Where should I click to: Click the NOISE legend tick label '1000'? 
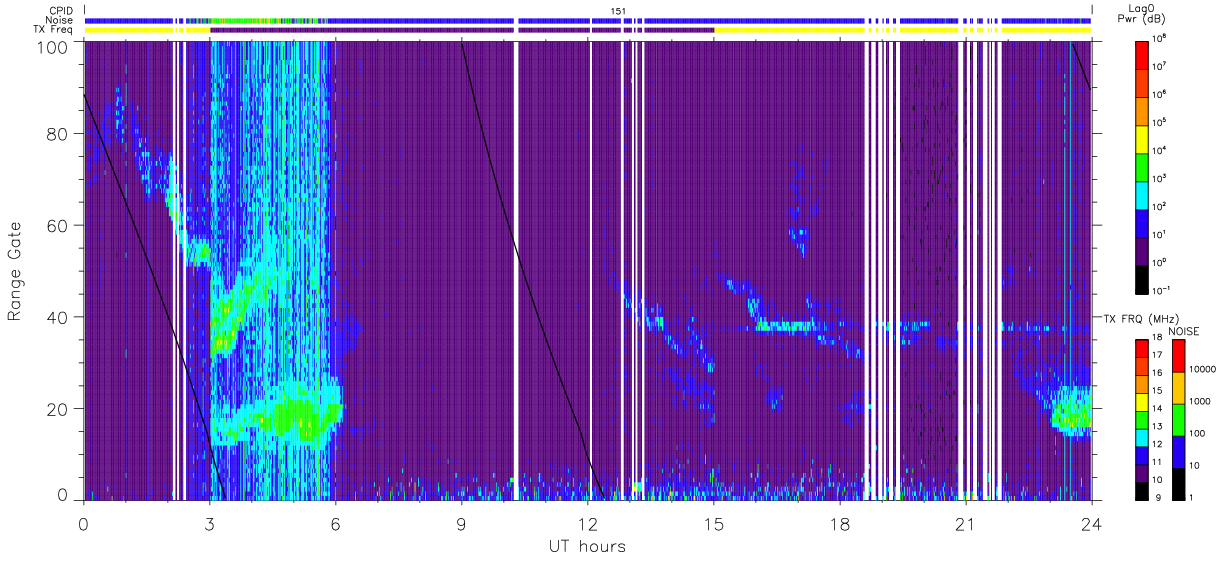point(1200,402)
